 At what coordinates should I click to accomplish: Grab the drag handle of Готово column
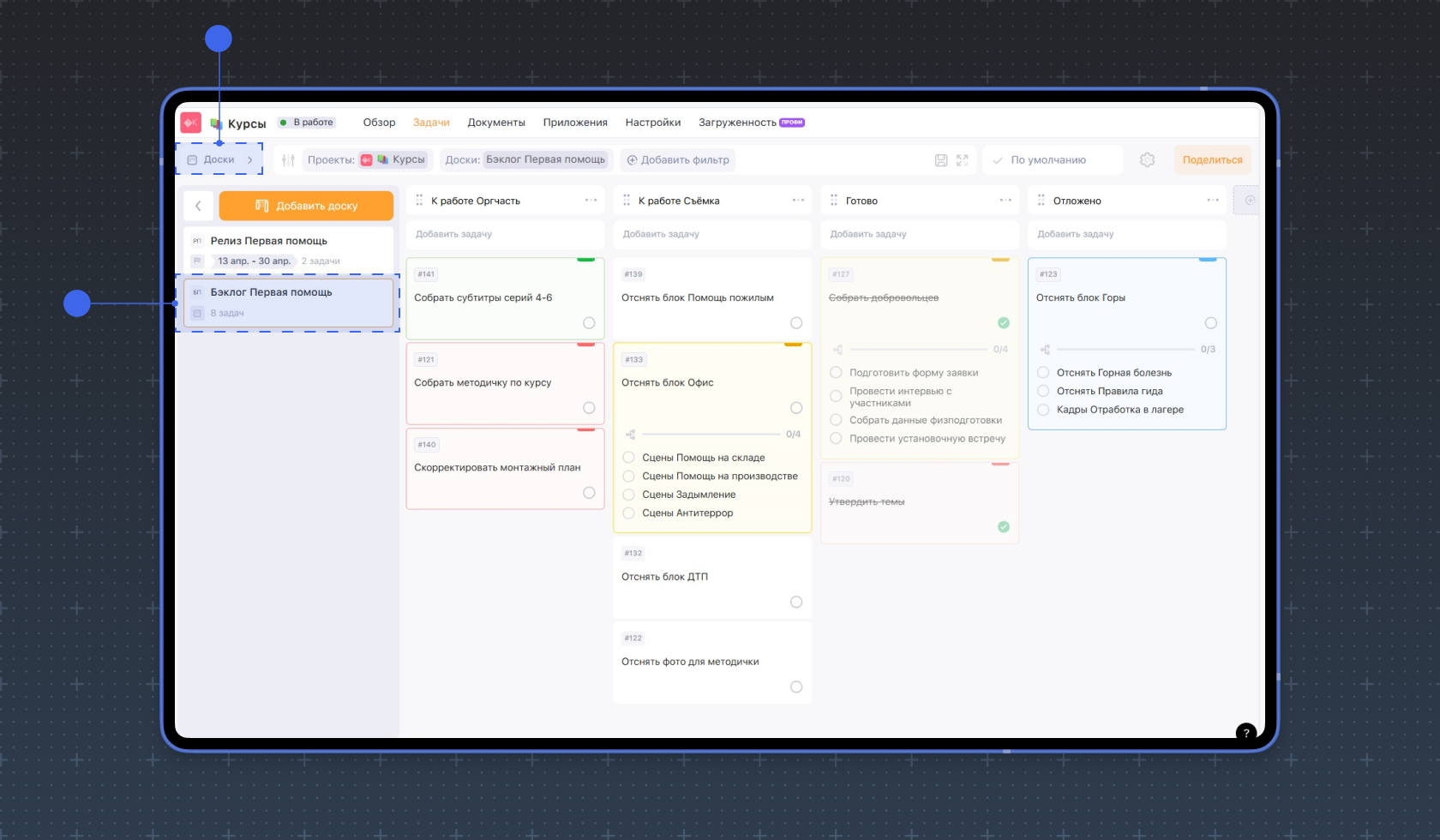point(834,201)
